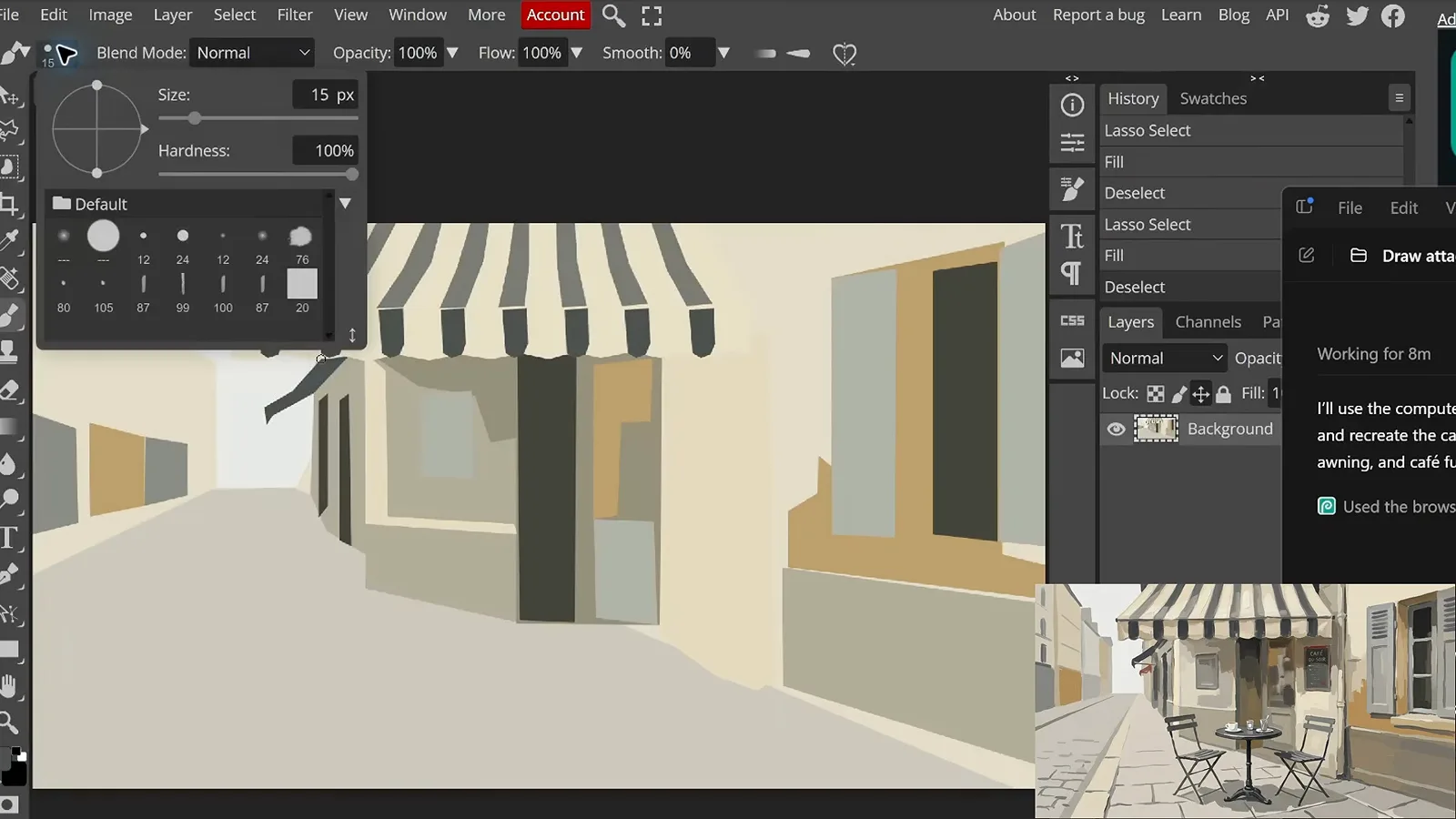Toggle lock transparent pixels
1456x819 pixels.
pyautogui.click(x=1155, y=394)
